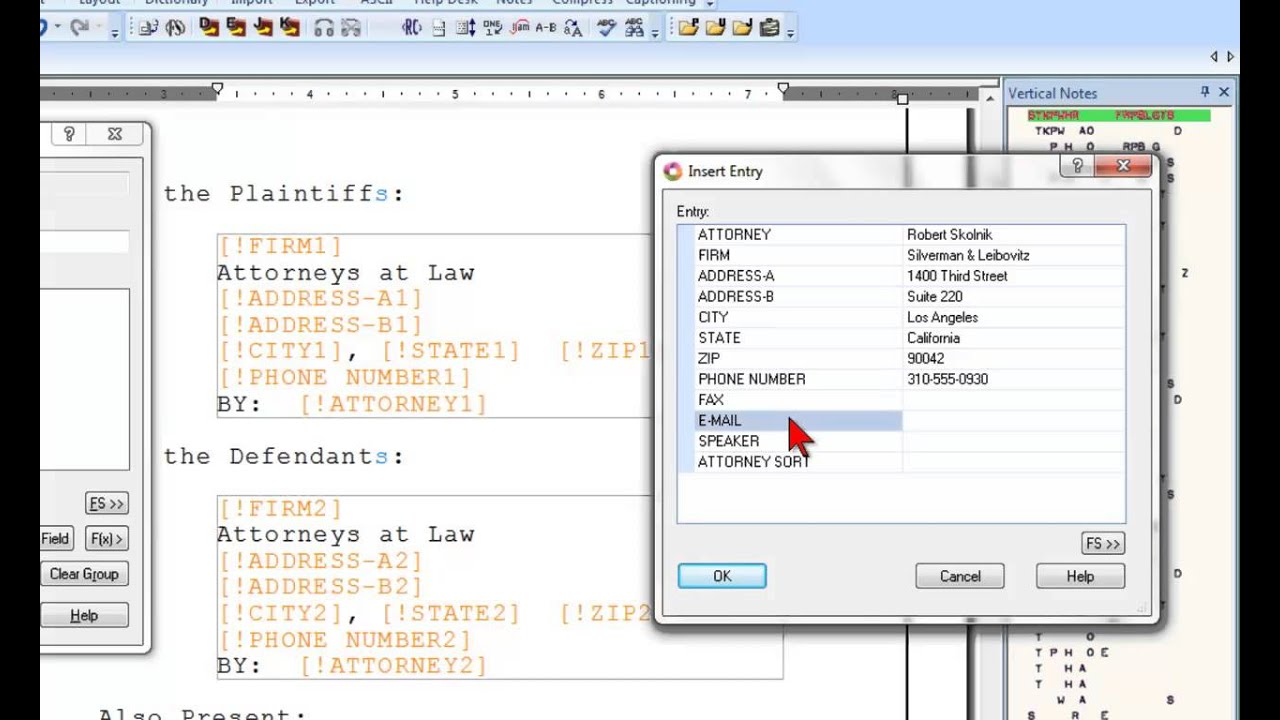Click the [!PHONE NUMBER1] field in the document
Viewport: 1280px width, 720px height.
(x=345, y=378)
